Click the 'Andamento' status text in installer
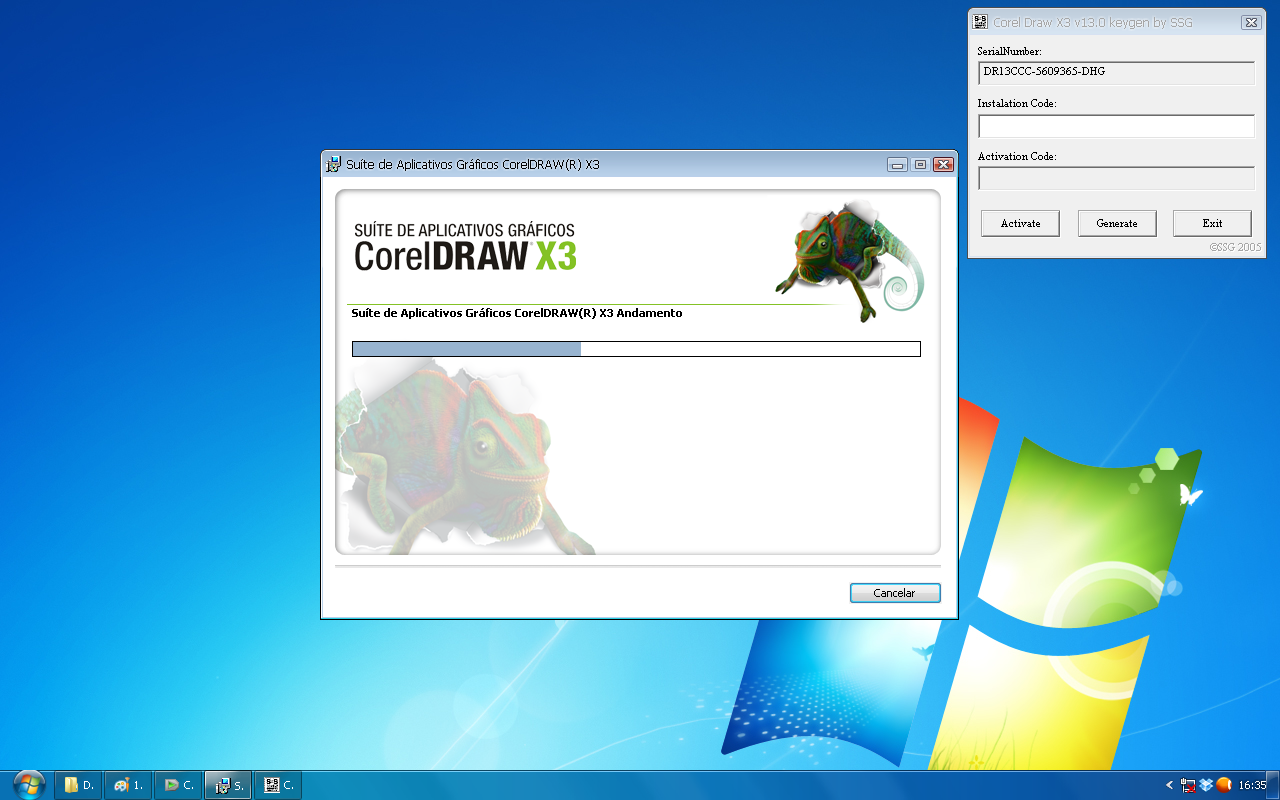 [x=649, y=313]
